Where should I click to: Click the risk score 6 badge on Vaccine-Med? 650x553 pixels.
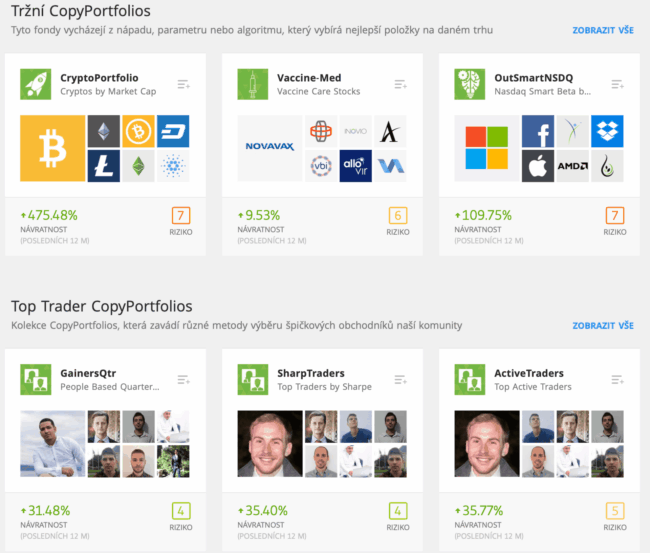(x=398, y=216)
